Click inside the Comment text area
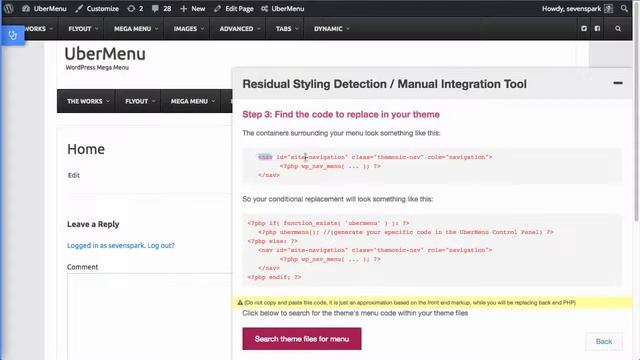The height and width of the screenshot is (360, 640). [x=149, y=316]
